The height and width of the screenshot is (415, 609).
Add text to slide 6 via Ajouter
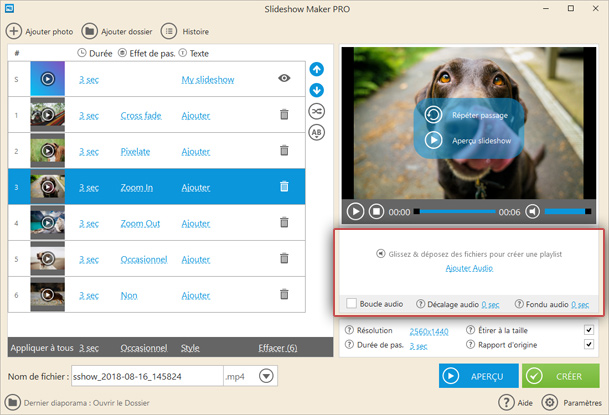pos(196,295)
